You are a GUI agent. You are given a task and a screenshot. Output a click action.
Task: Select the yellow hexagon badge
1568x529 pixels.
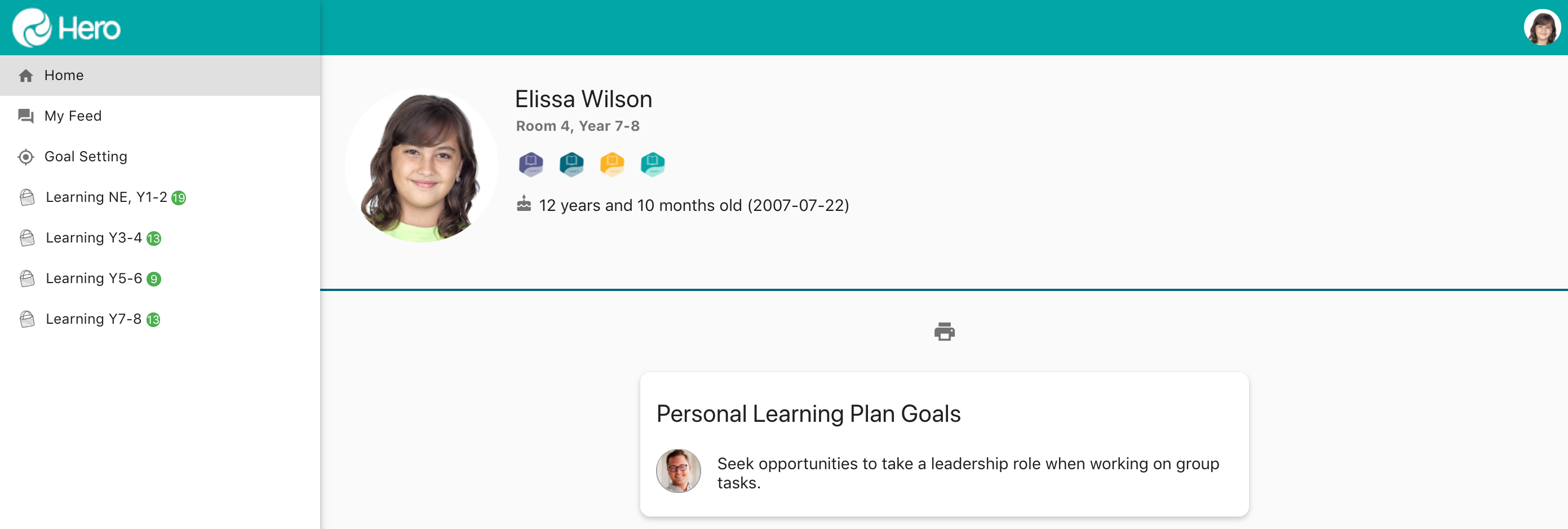(612, 164)
